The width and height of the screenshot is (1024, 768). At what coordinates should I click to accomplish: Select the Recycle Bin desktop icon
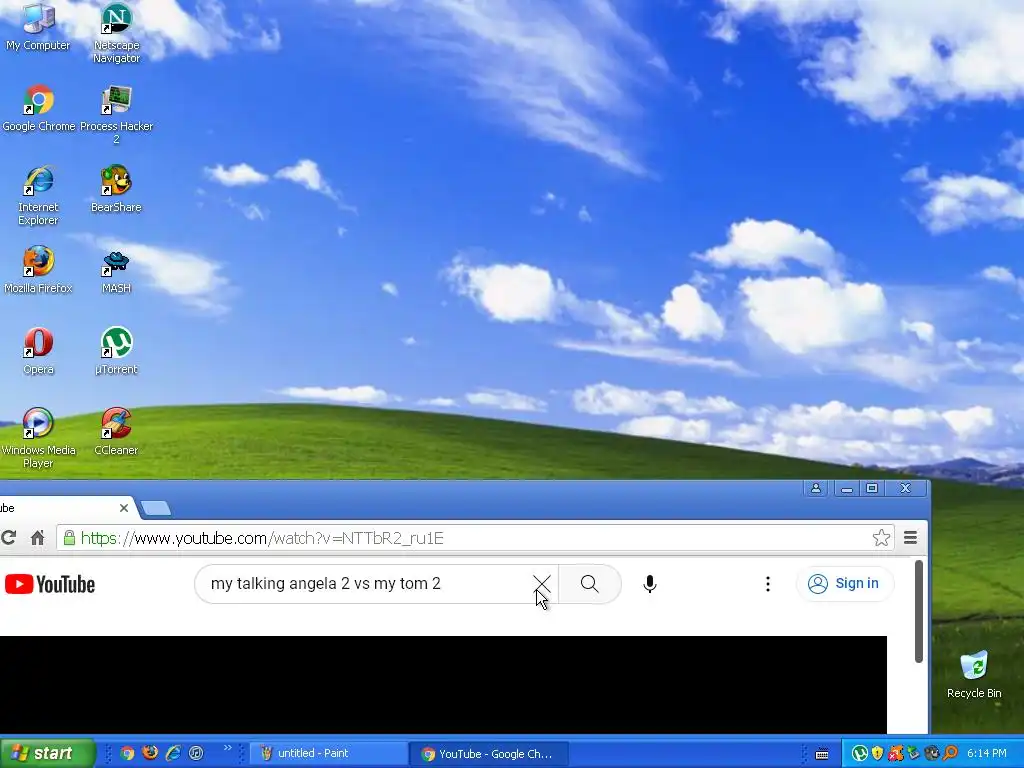pos(974,675)
